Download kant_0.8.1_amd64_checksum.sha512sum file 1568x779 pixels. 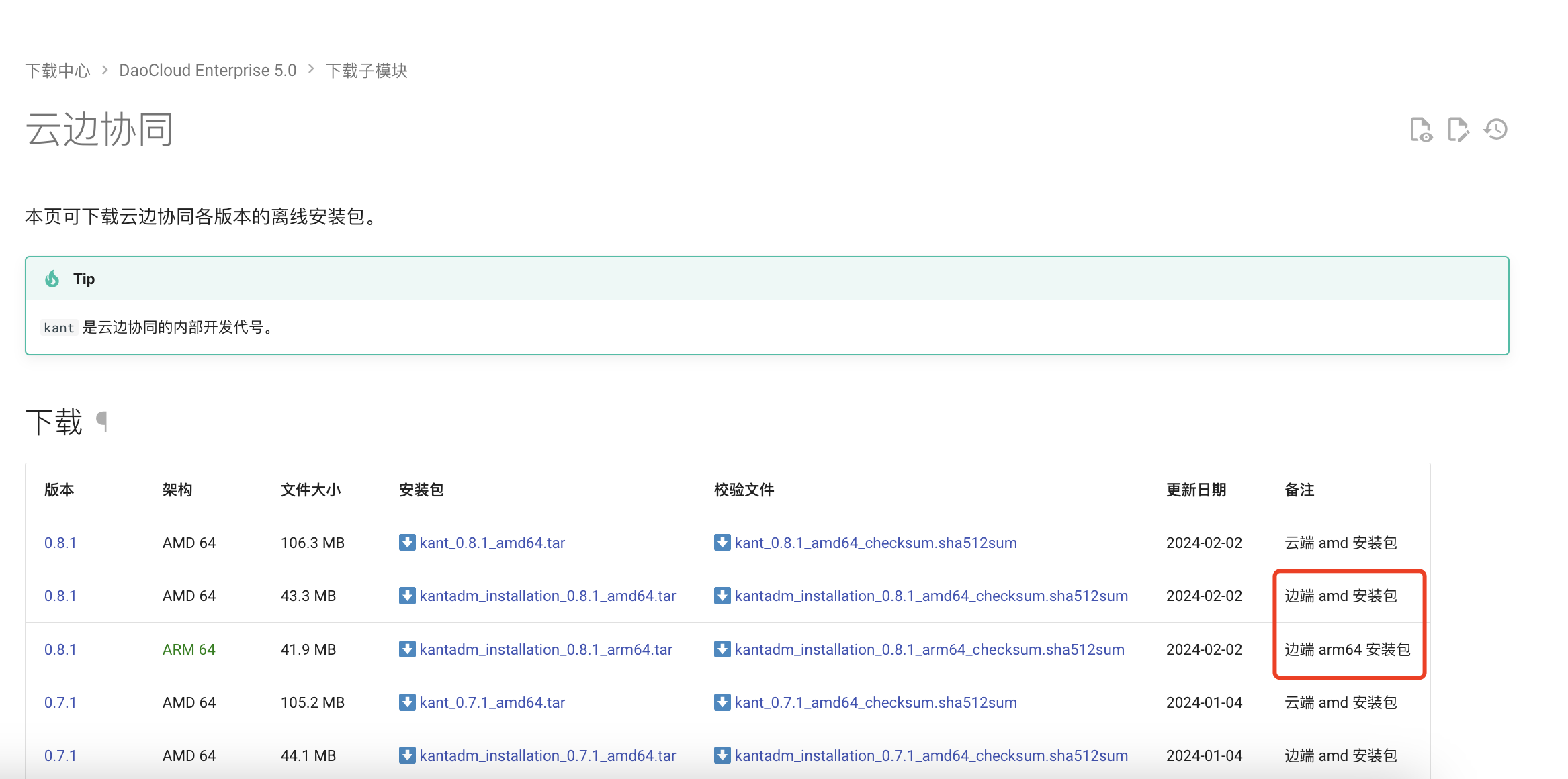tap(875, 543)
